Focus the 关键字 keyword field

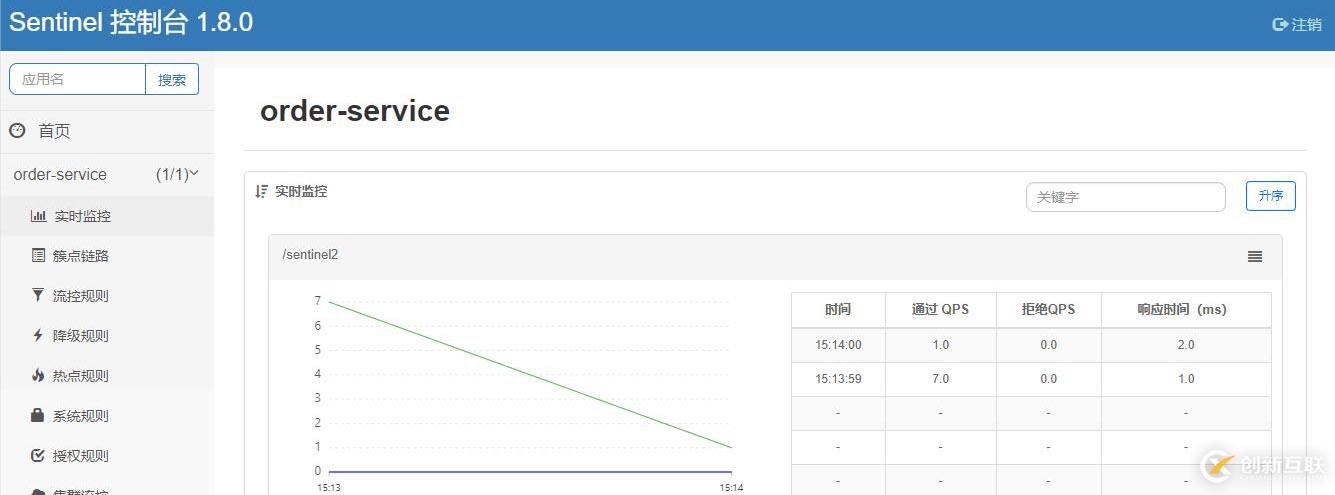[x=1125, y=197]
